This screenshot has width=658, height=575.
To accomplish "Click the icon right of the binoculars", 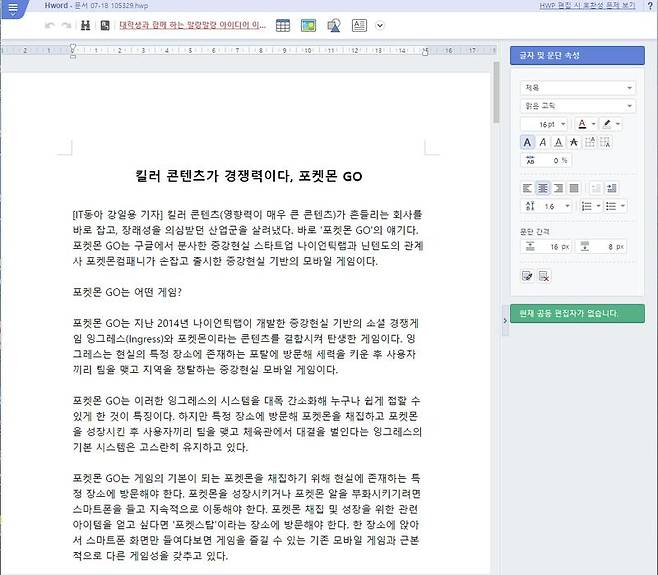I will 105,26.
